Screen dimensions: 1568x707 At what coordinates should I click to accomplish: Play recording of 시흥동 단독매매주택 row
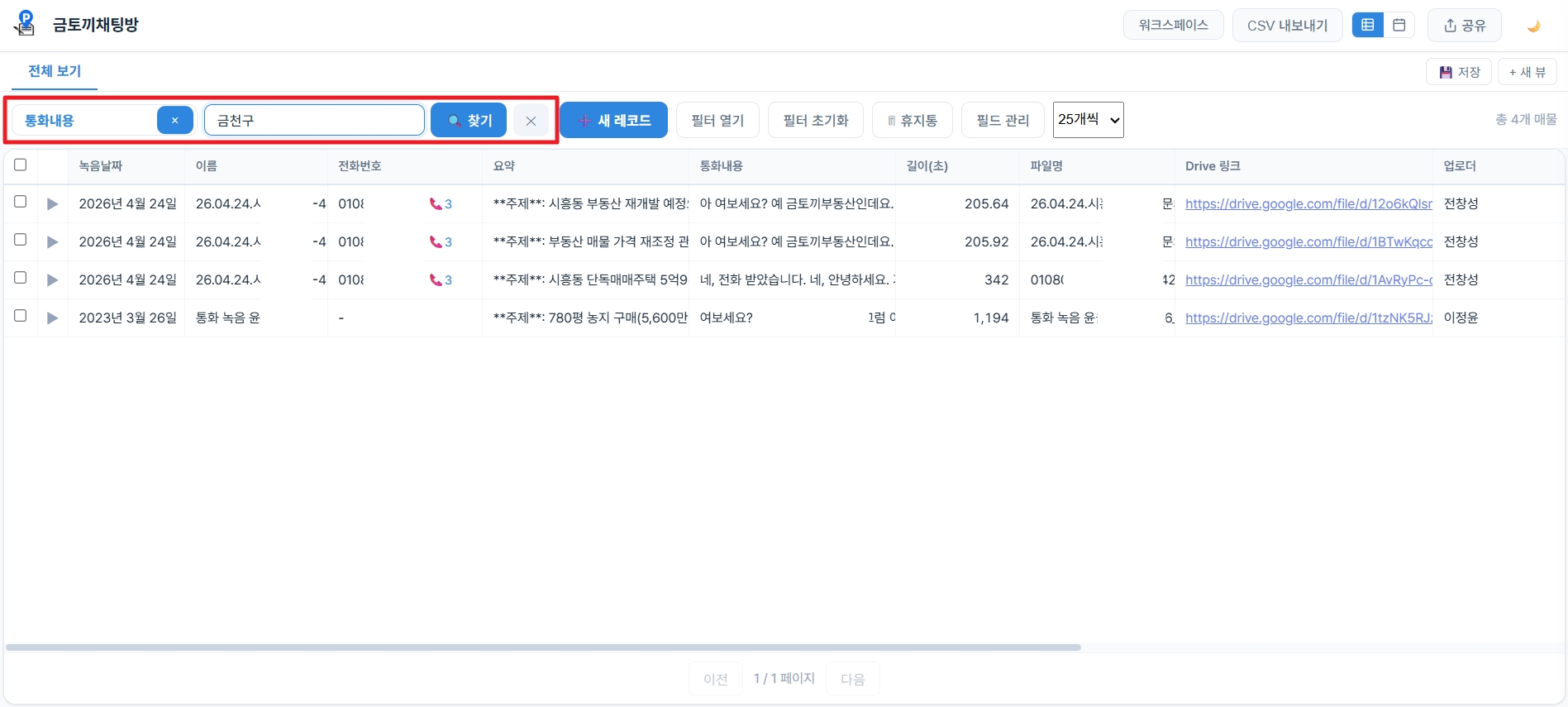[52, 279]
